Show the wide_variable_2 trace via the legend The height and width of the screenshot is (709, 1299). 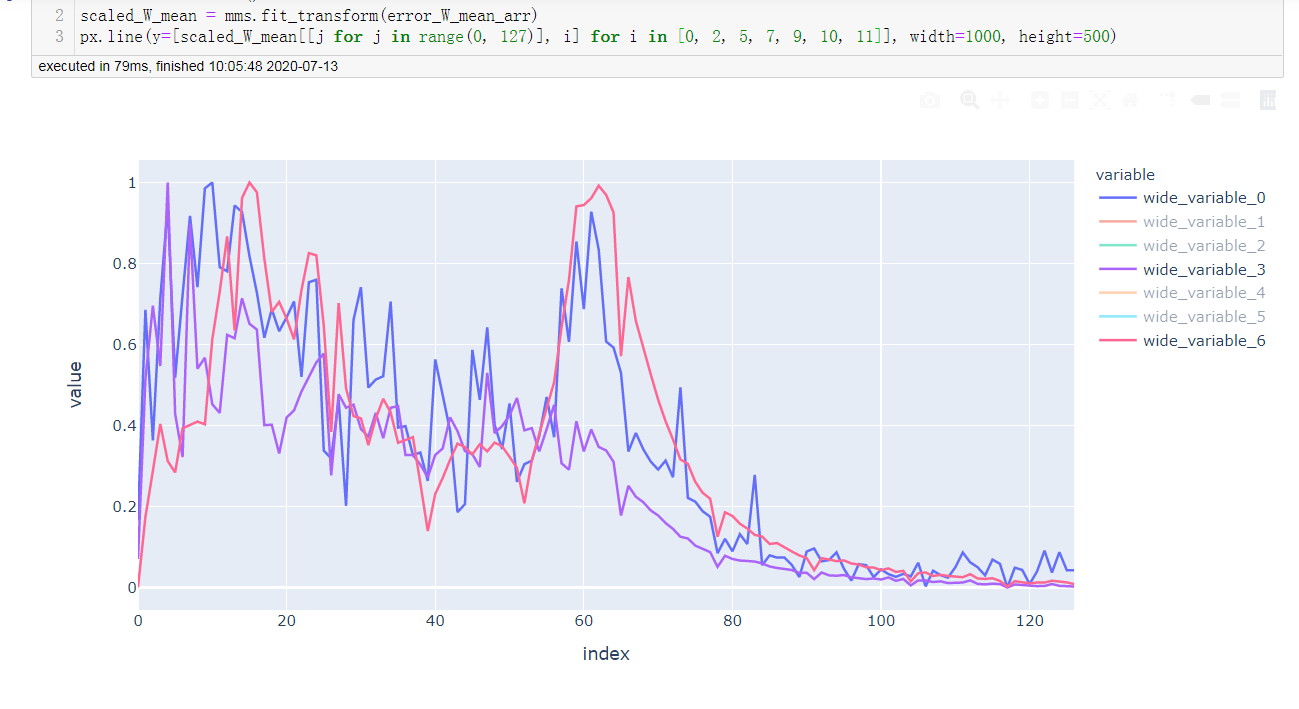pos(1204,245)
